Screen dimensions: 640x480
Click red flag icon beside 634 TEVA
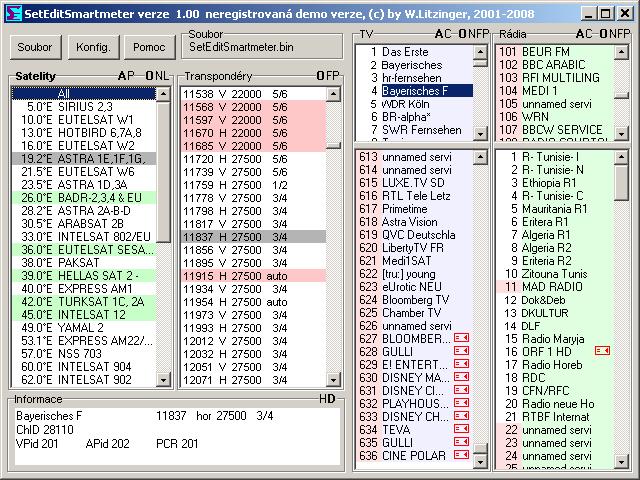462,429
